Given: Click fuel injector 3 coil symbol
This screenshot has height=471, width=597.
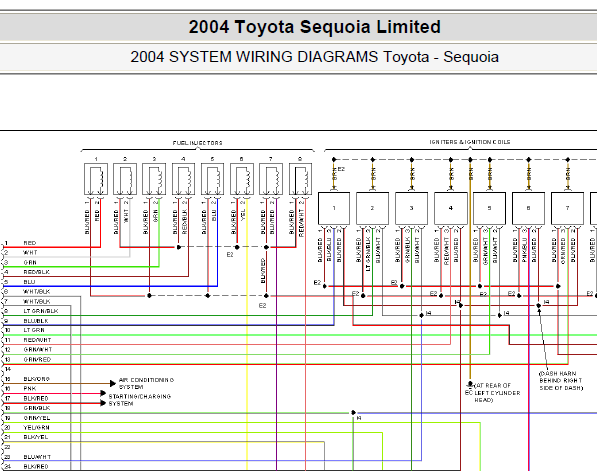Looking at the screenshot, I should [154, 179].
